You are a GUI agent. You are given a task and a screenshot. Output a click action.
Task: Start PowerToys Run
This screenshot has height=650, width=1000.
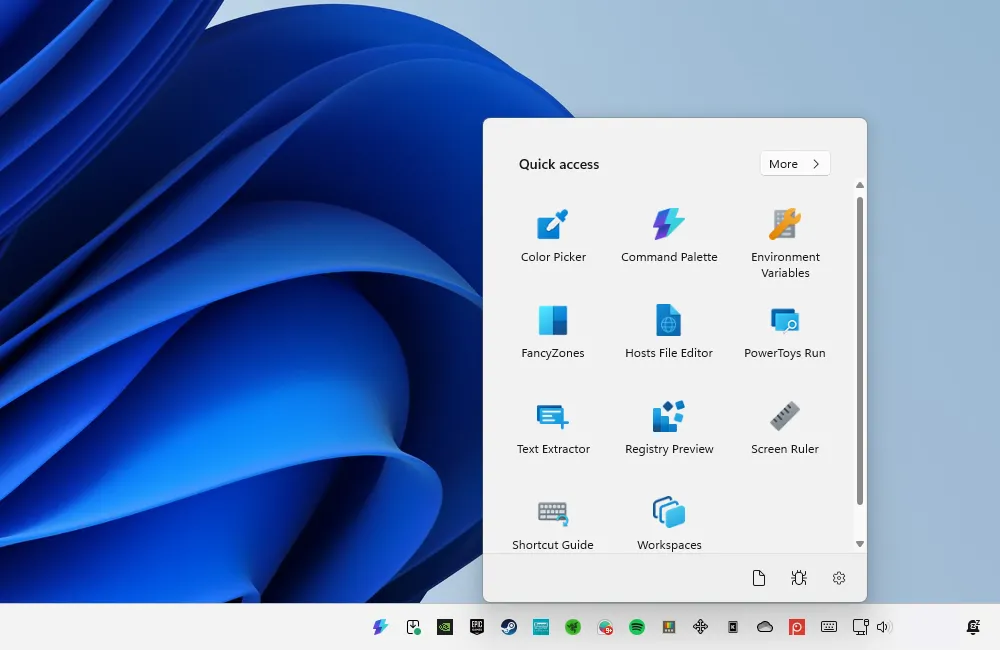pyautogui.click(x=785, y=332)
